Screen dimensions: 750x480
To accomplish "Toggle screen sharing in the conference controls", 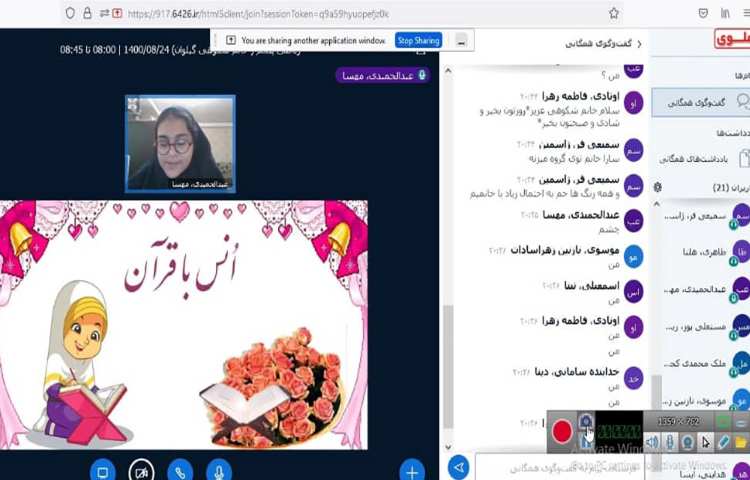I will coord(102,472).
